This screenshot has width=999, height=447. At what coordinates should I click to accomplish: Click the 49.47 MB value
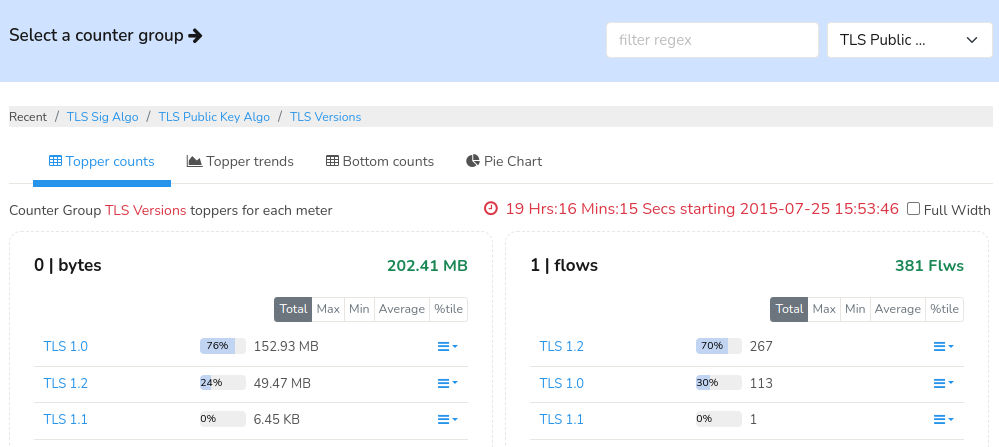pos(282,383)
